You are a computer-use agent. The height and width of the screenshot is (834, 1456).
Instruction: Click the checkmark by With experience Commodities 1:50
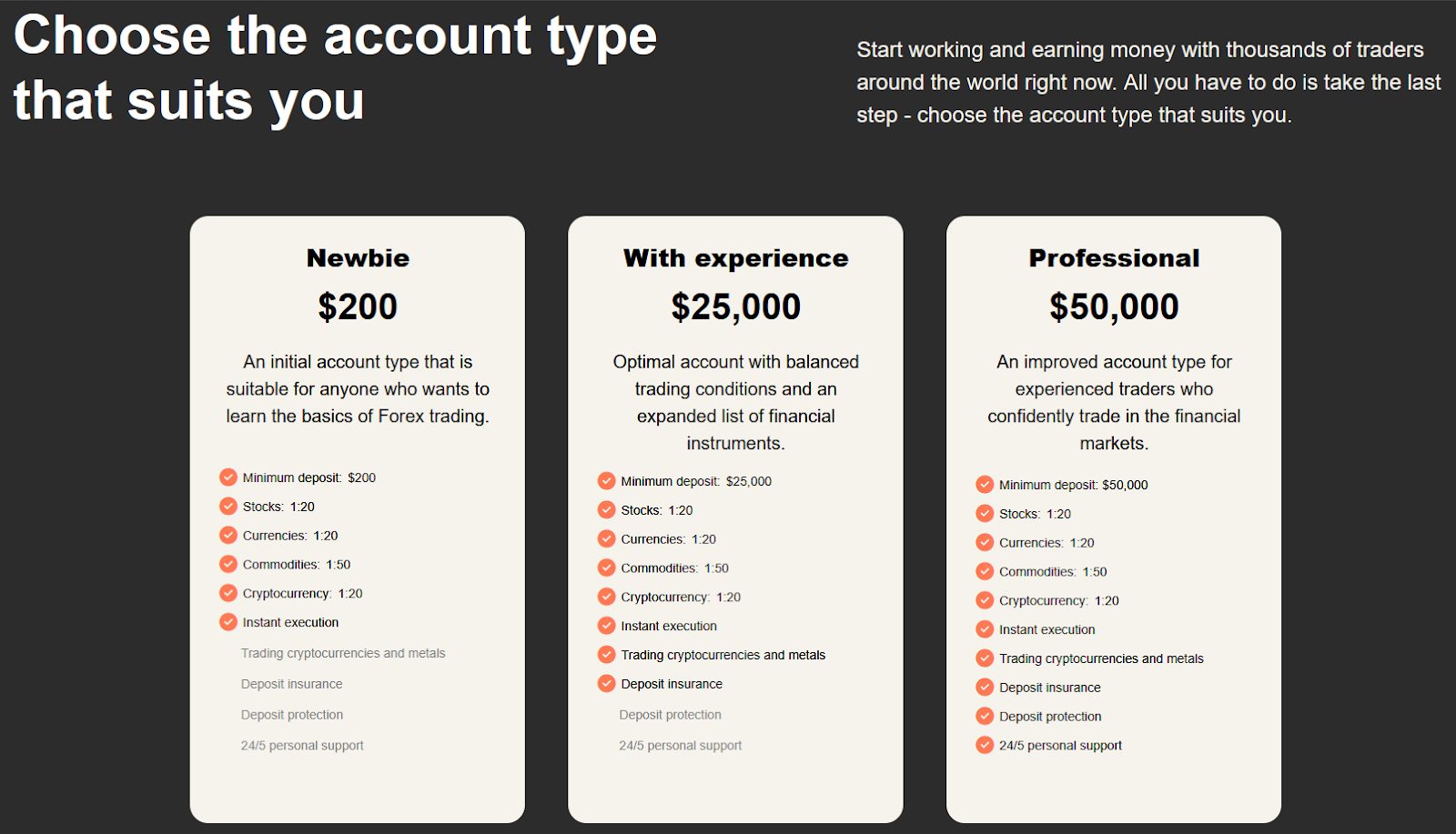607,568
